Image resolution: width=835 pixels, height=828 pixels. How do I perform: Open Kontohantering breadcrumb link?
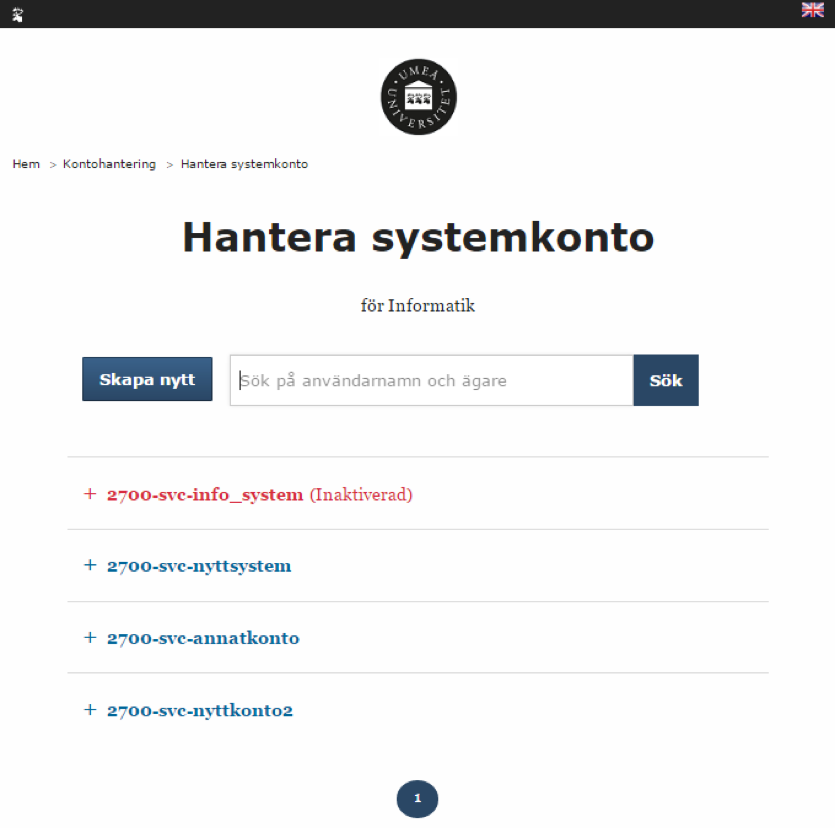[x=109, y=164]
